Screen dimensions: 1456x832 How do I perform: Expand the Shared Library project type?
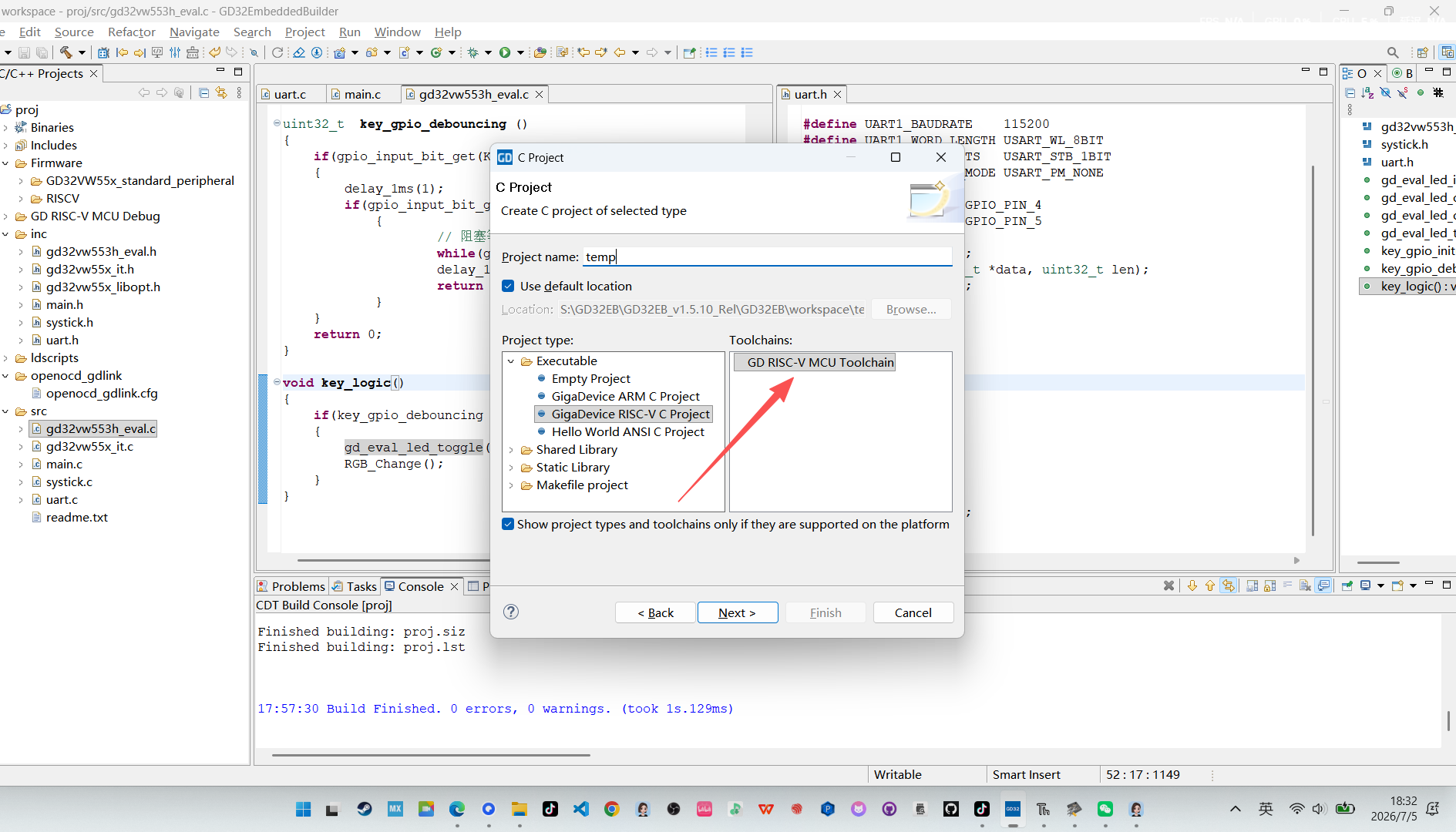(x=511, y=450)
